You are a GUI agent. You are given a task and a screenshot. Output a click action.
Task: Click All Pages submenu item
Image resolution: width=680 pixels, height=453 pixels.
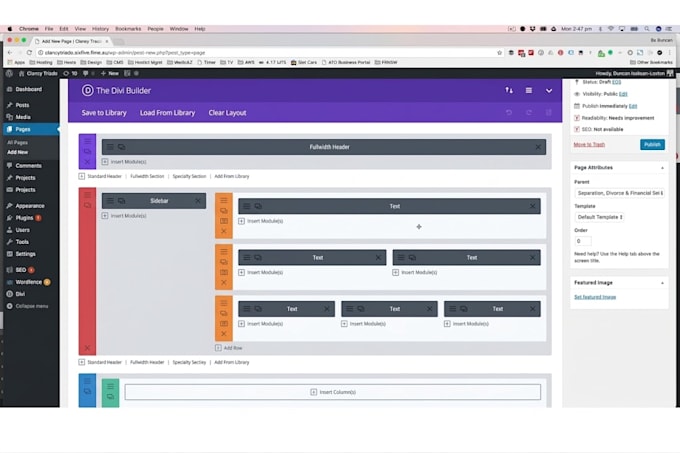17,142
